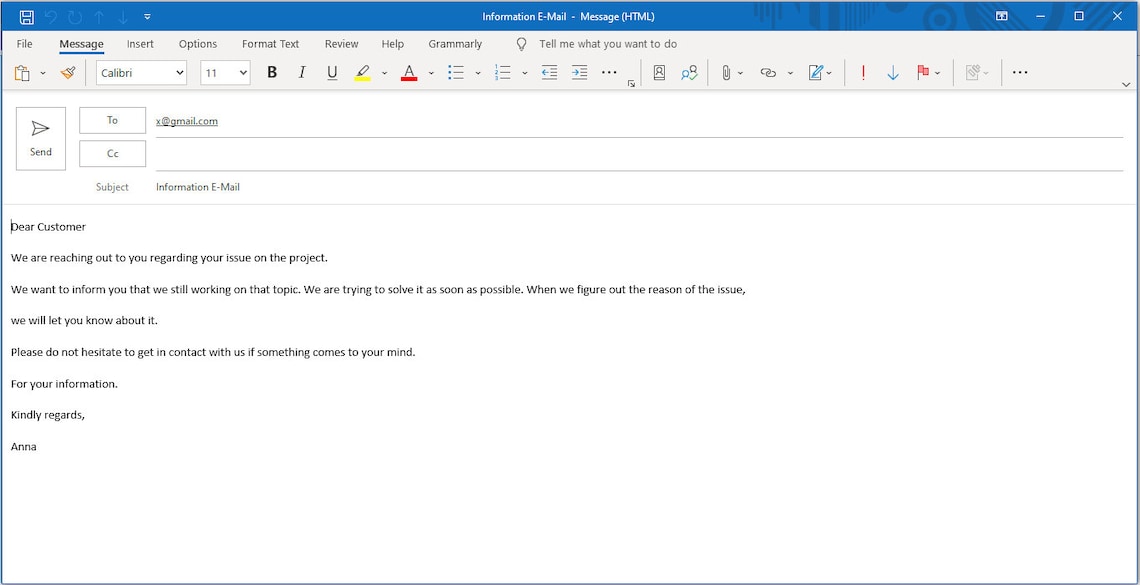Click the Link chain icon
Image resolution: width=1140 pixels, height=585 pixels.
point(768,73)
